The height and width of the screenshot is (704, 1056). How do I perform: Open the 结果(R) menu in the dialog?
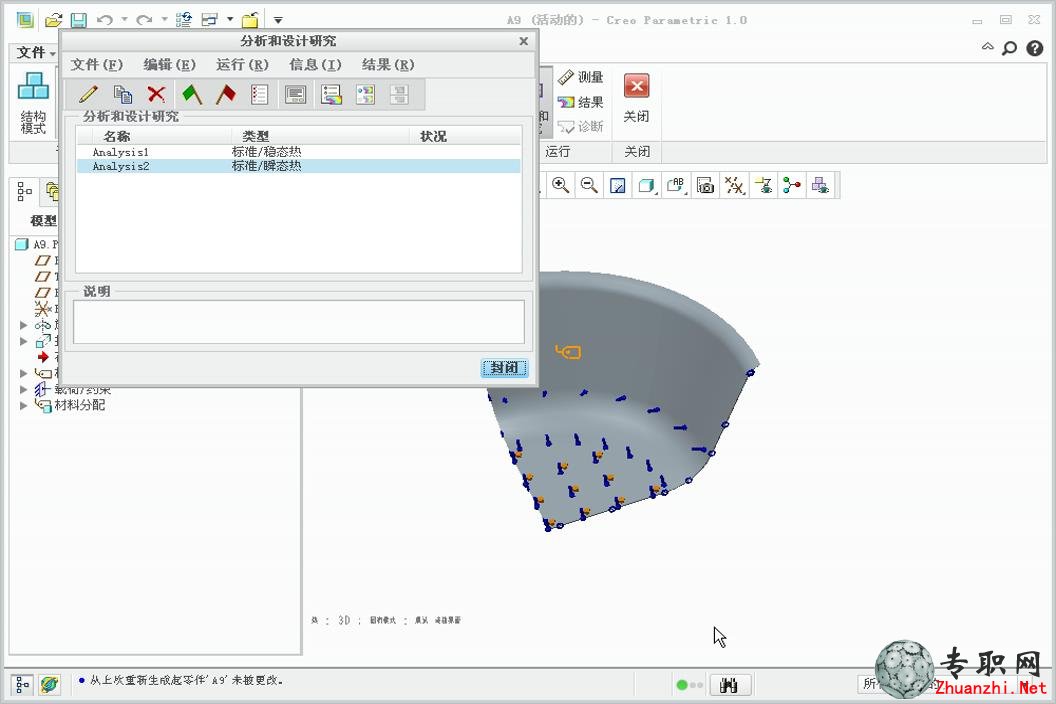(x=388, y=65)
